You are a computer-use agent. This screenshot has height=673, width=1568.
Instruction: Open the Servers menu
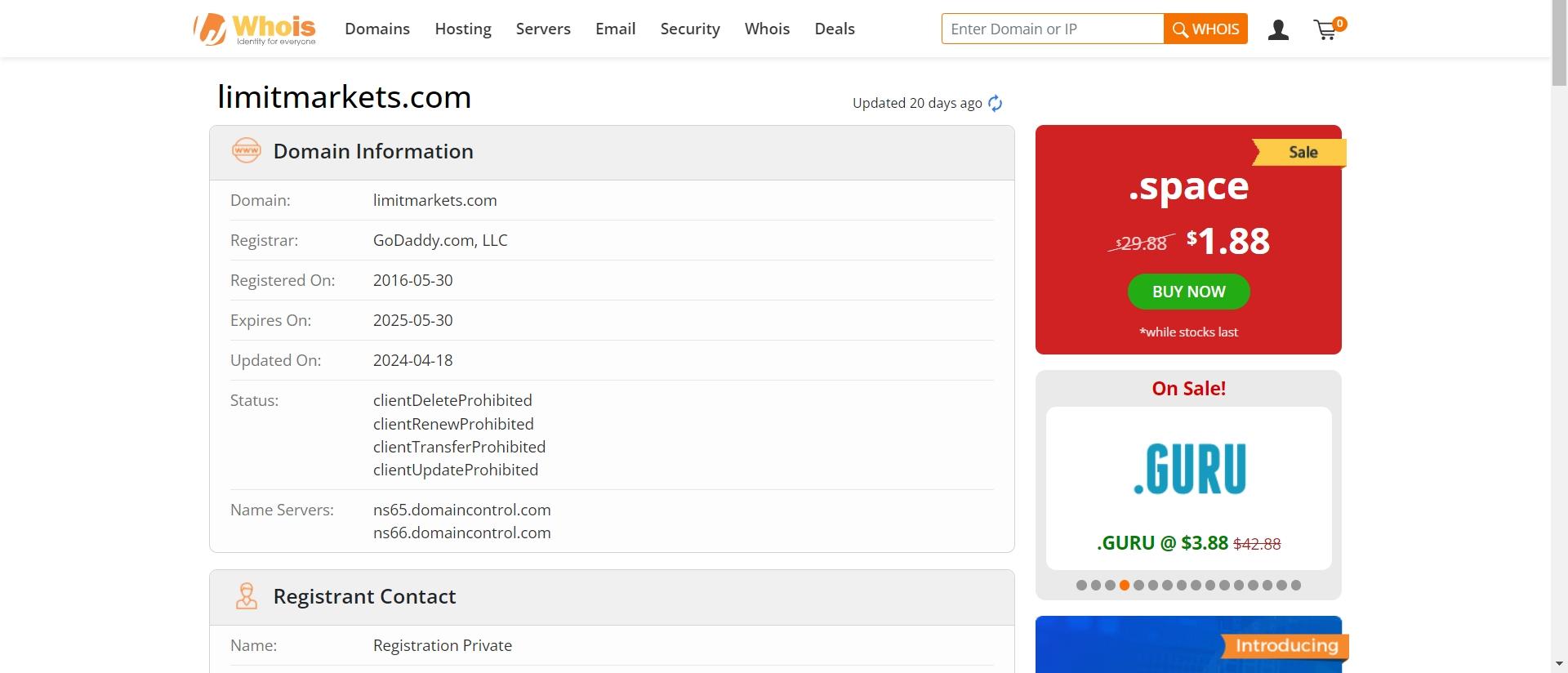[x=543, y=29]
